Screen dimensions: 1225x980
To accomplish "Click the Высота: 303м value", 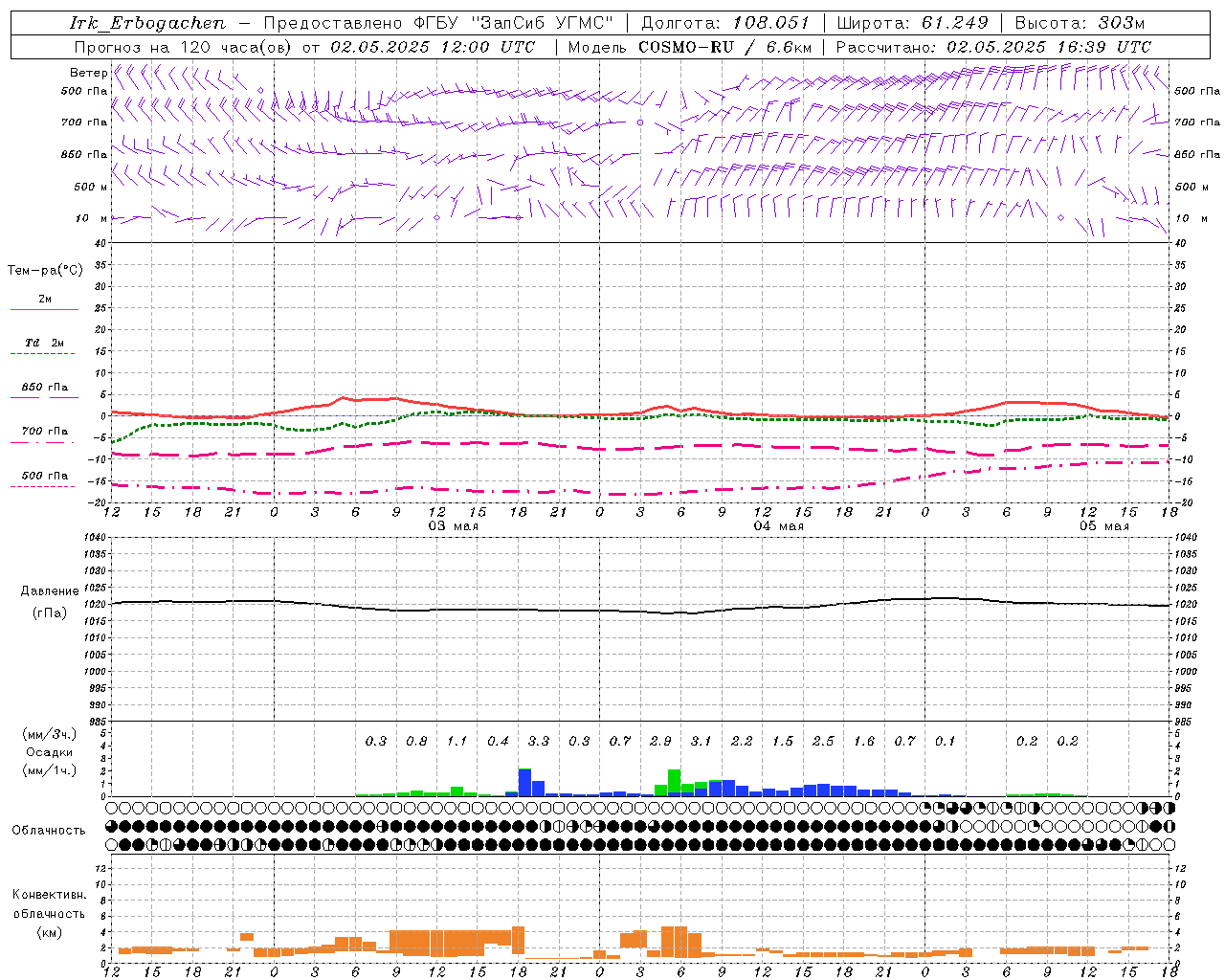I will [x=1080, y=23].
